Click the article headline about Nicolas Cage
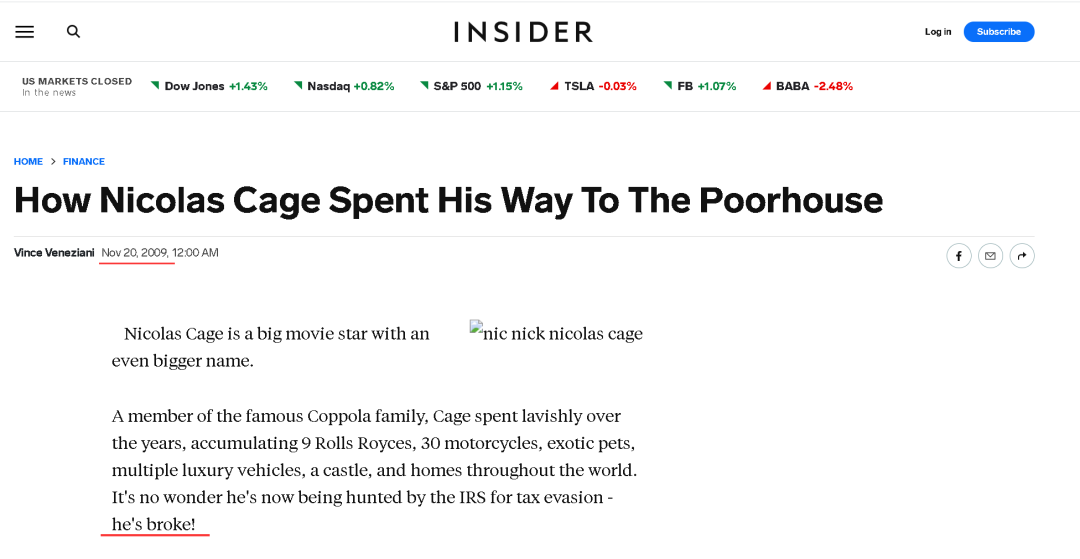This screenshot has height=559, width=1080. (448, 200)
